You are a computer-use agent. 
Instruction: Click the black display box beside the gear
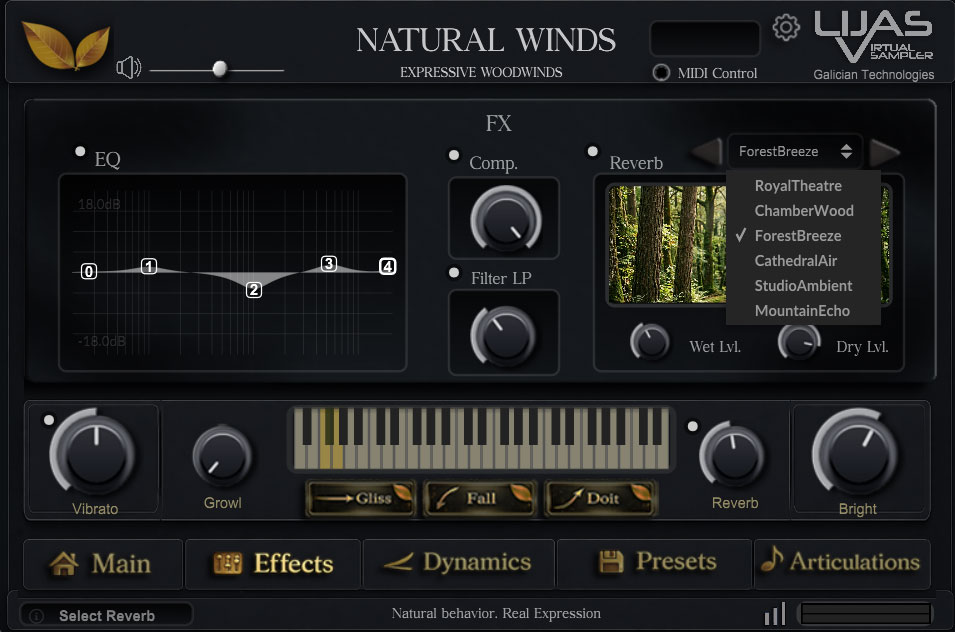705,38
